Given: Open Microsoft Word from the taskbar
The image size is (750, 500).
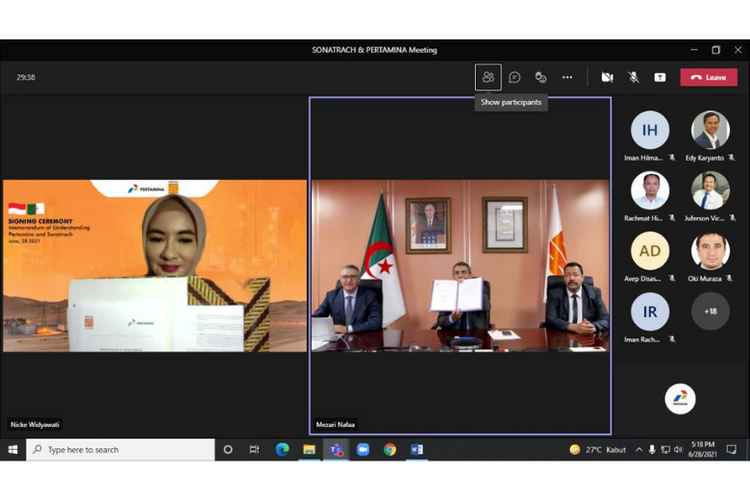Looking at the screenshot, I should coord(417,450).
